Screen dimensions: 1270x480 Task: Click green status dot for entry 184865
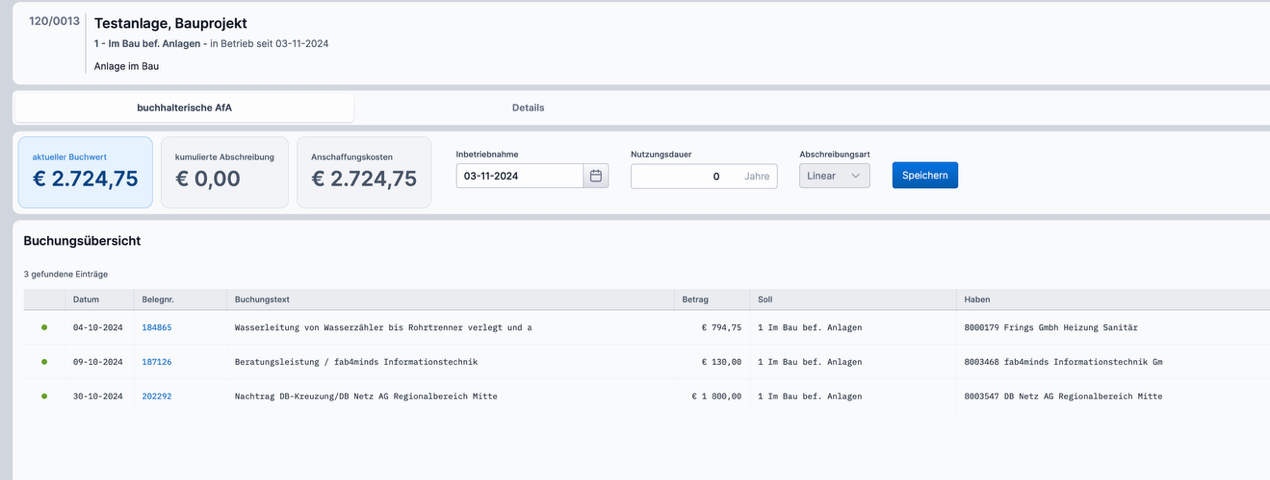(x=44, y=327)
